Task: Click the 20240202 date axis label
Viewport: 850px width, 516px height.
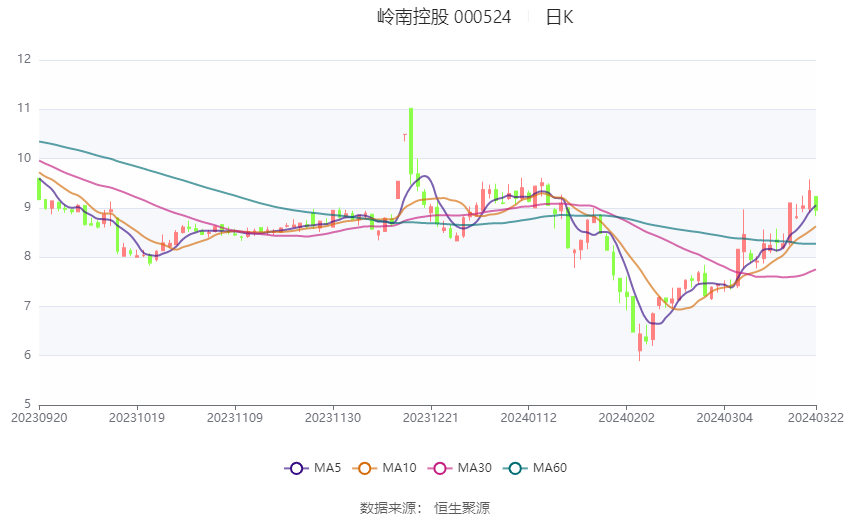Action: click(627, 418)
